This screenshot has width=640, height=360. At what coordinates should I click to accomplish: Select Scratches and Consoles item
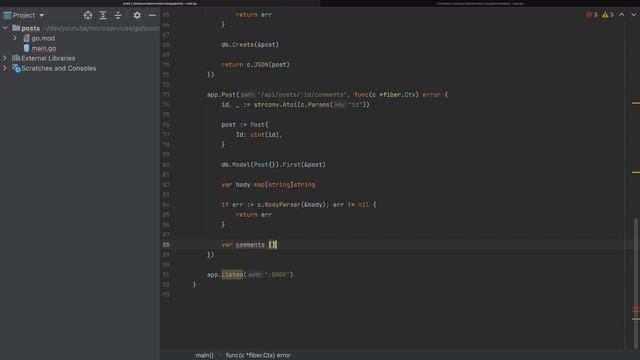click(59, 68)
